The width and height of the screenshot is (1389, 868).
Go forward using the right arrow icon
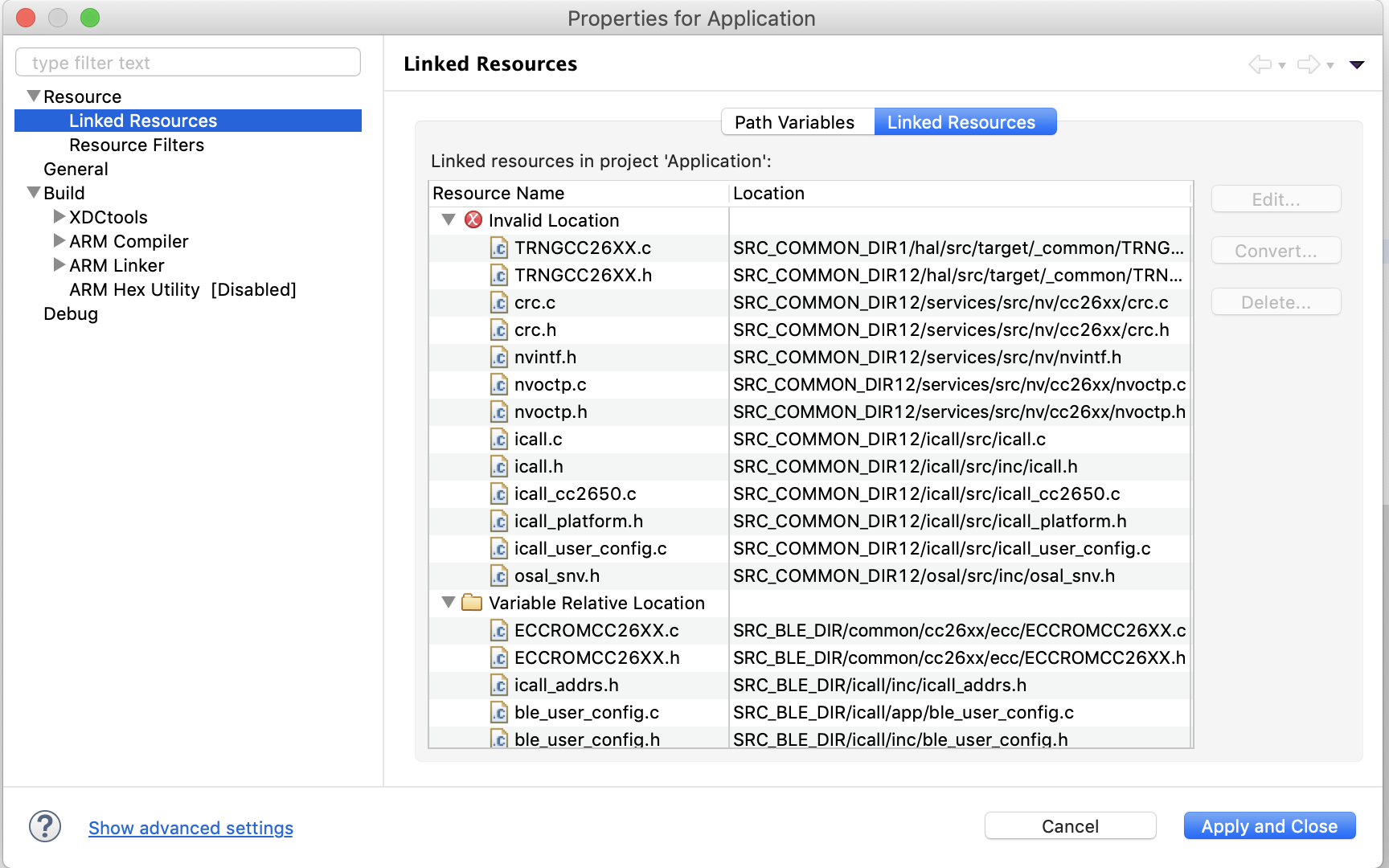(1309, 64)
